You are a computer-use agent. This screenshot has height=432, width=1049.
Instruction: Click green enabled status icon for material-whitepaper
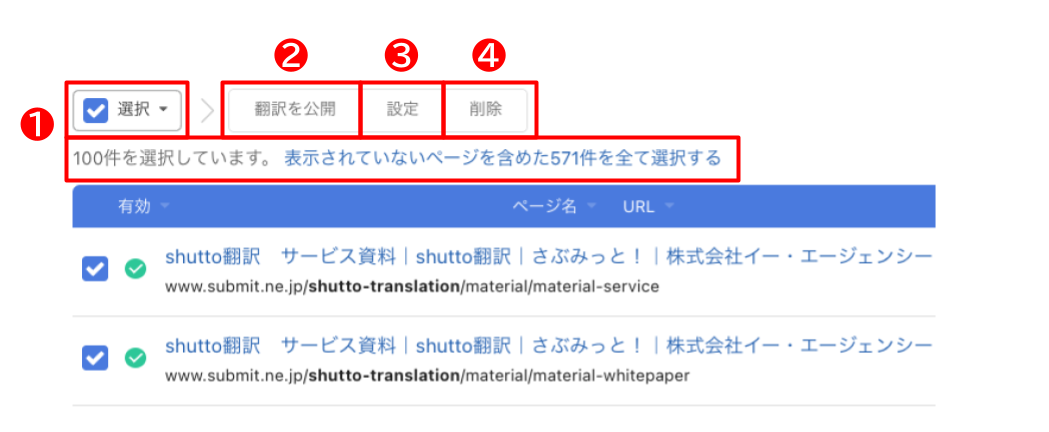tap(136, 359)
